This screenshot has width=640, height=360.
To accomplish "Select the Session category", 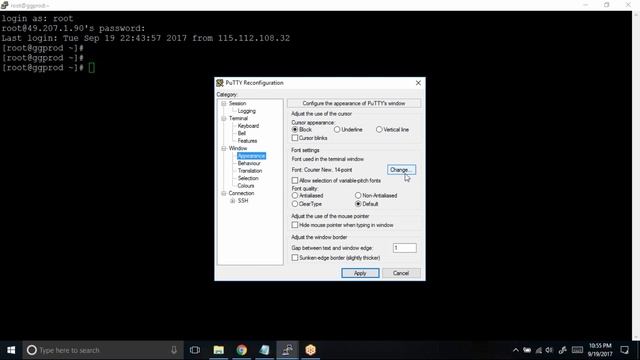I will (x=237, y=103).
